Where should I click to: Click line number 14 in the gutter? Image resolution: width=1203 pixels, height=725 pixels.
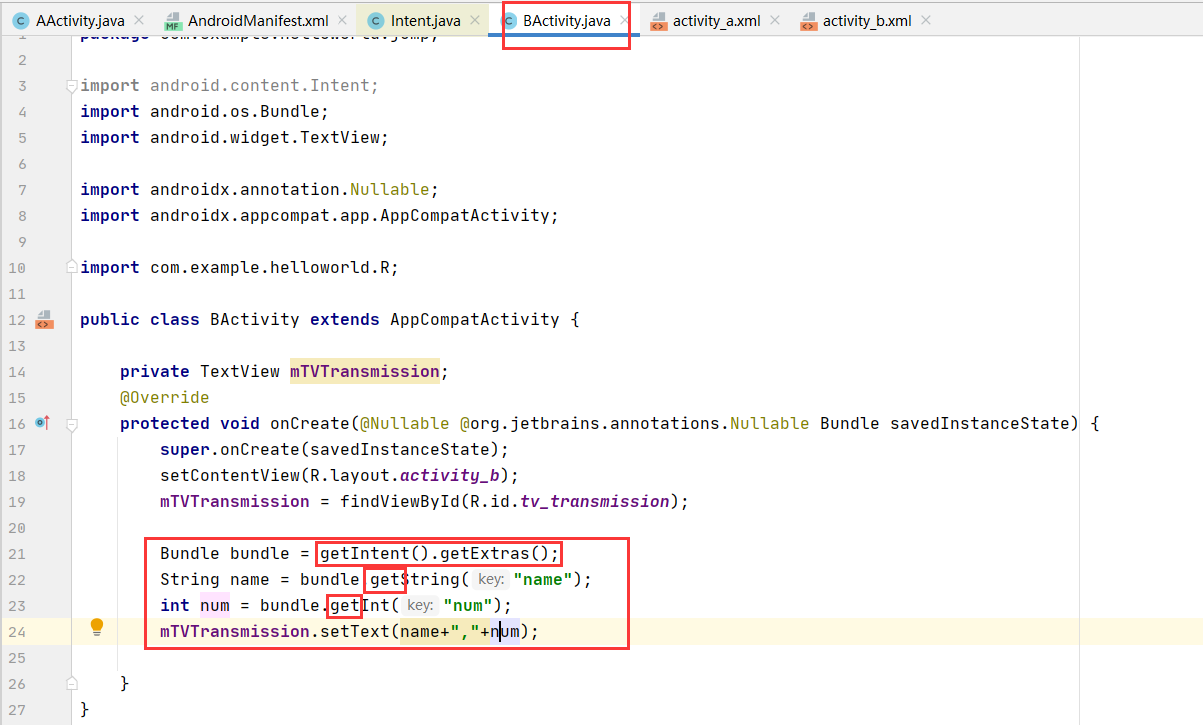point(16,372)
